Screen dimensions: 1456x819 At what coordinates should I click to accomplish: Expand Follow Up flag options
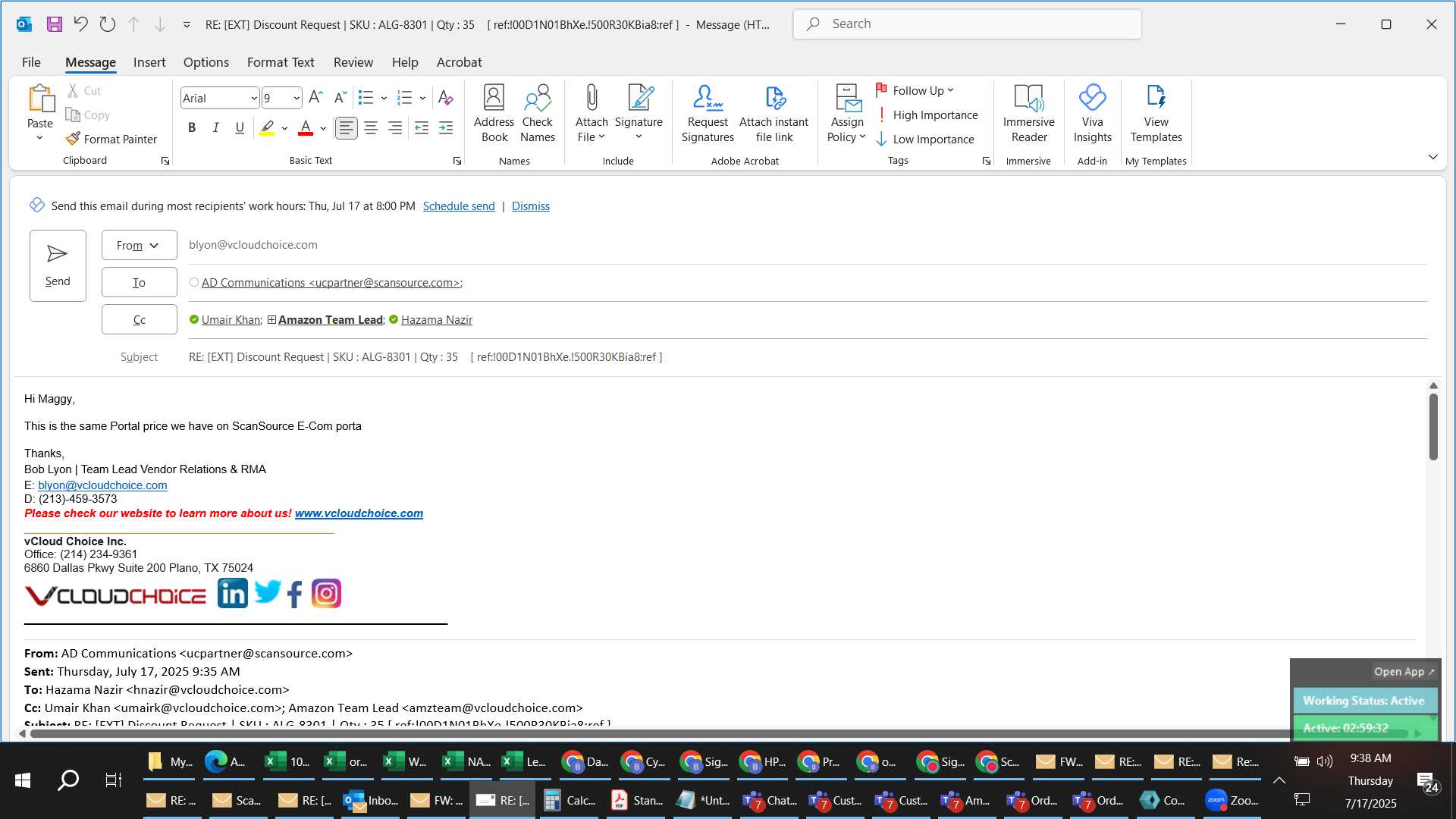click(915, 90)
